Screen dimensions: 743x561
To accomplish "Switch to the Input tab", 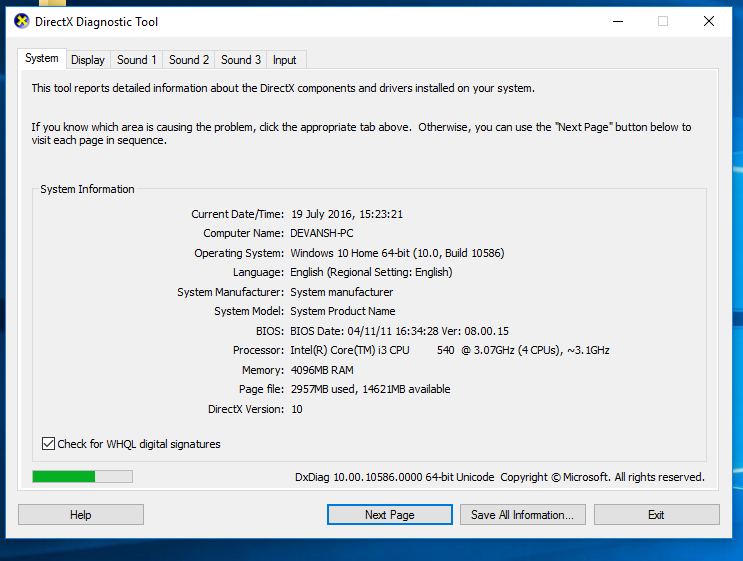I will click(x=285, y=60).
